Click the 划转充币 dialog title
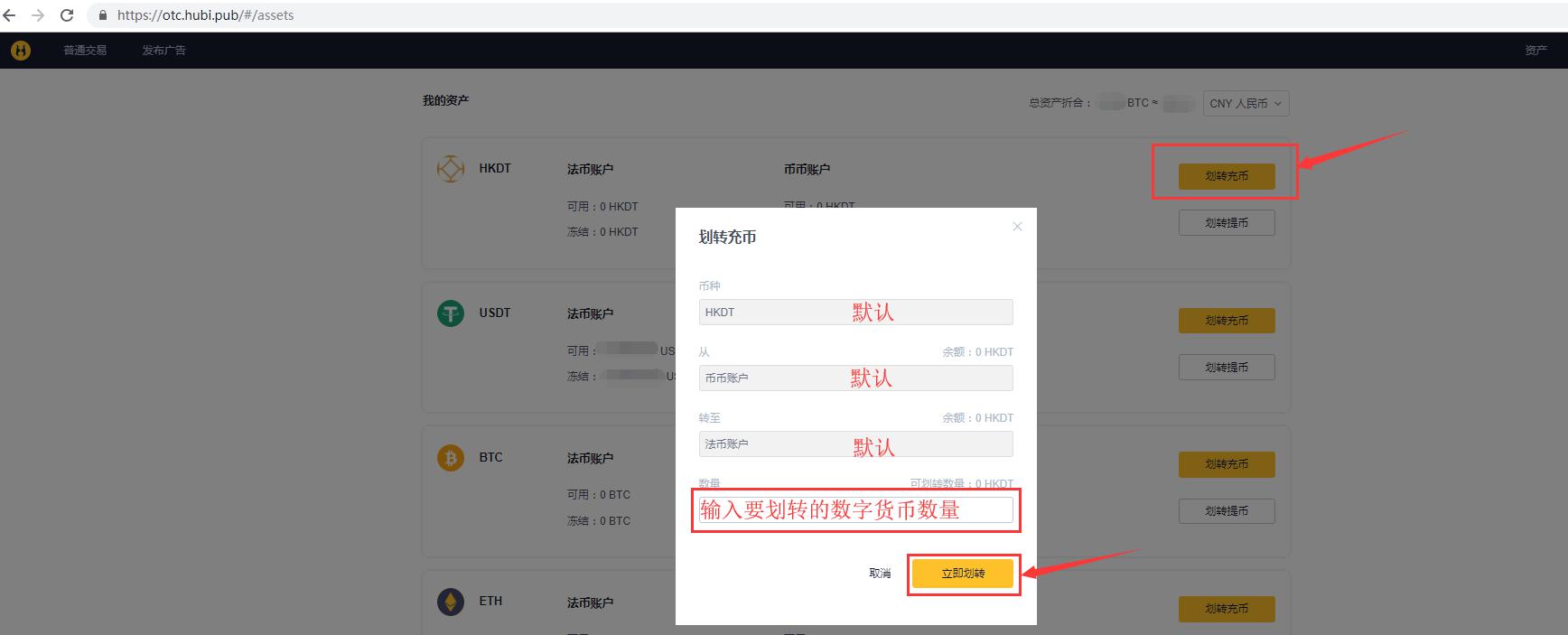The width and height of the screenshot is (1568, 635). pos(727,237)
